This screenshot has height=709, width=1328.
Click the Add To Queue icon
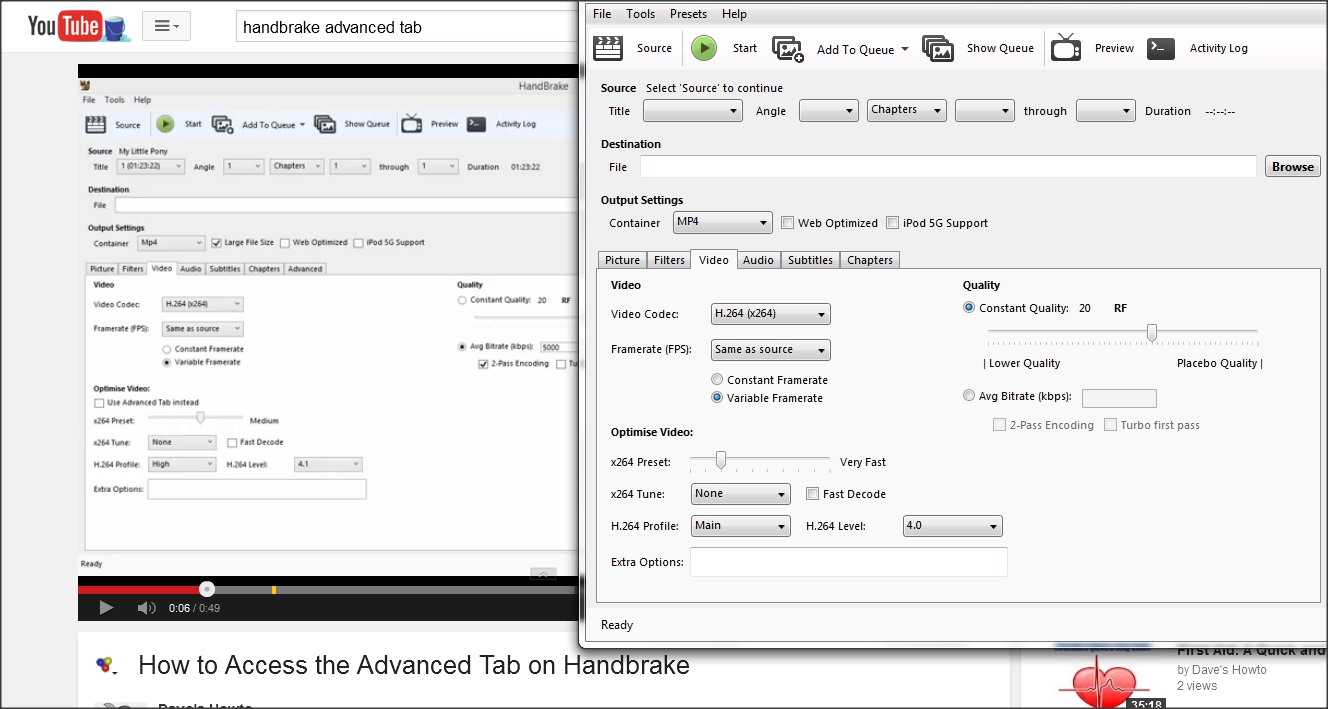click(x=788, y=49)
